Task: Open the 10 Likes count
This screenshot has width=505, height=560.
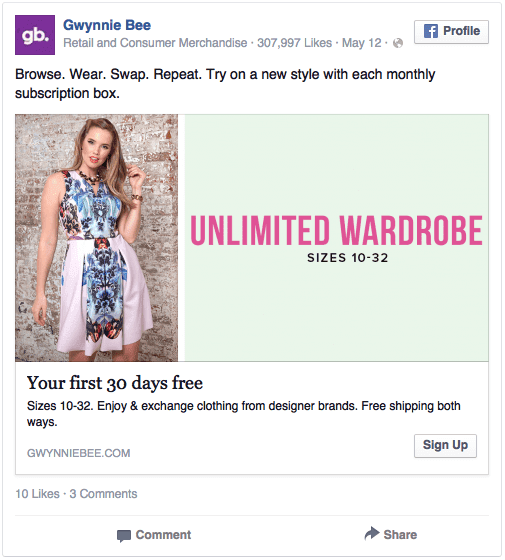Action: point(37,494)
